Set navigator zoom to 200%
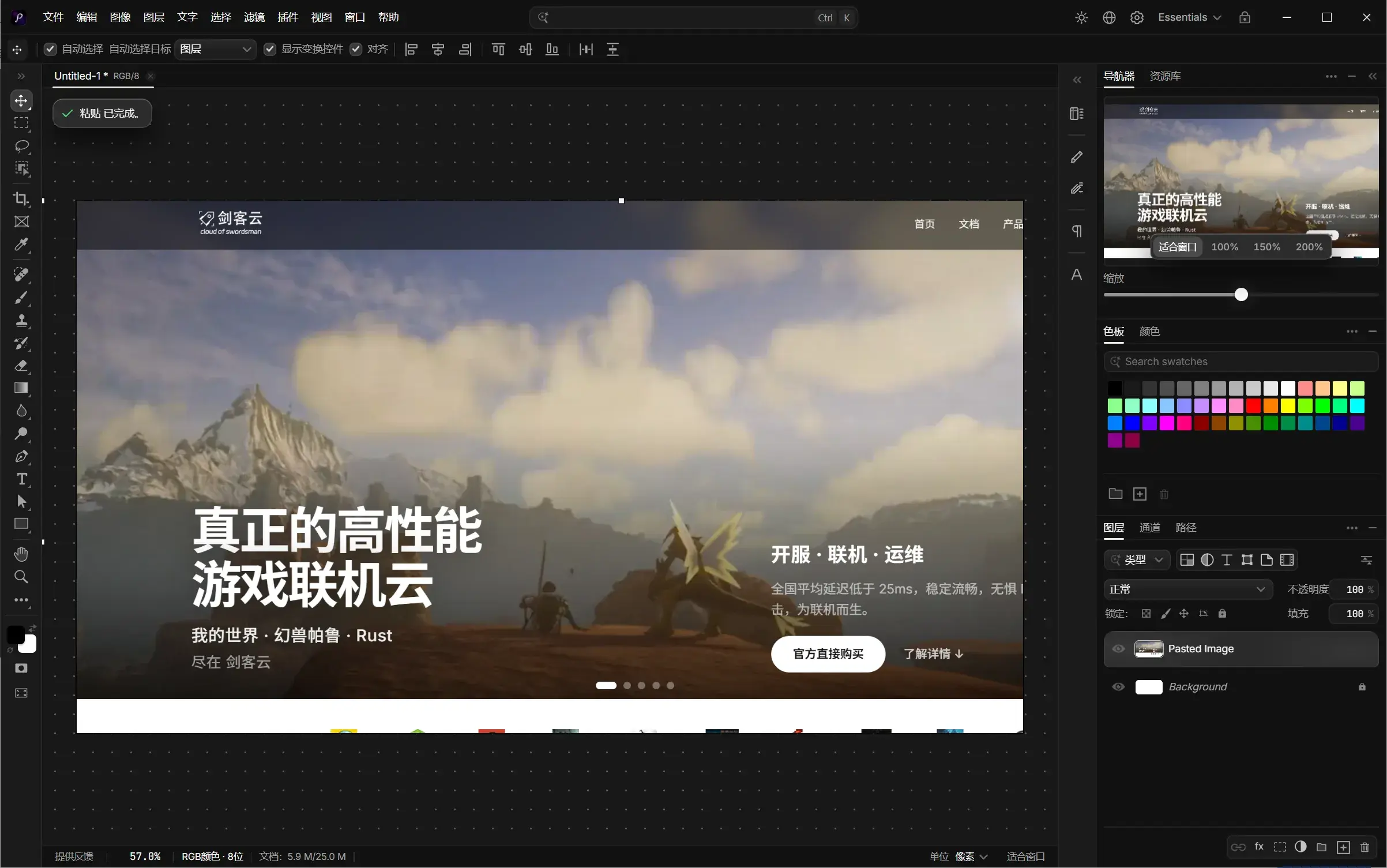This screenshot has width=1387, height=868. [1309, 247]
